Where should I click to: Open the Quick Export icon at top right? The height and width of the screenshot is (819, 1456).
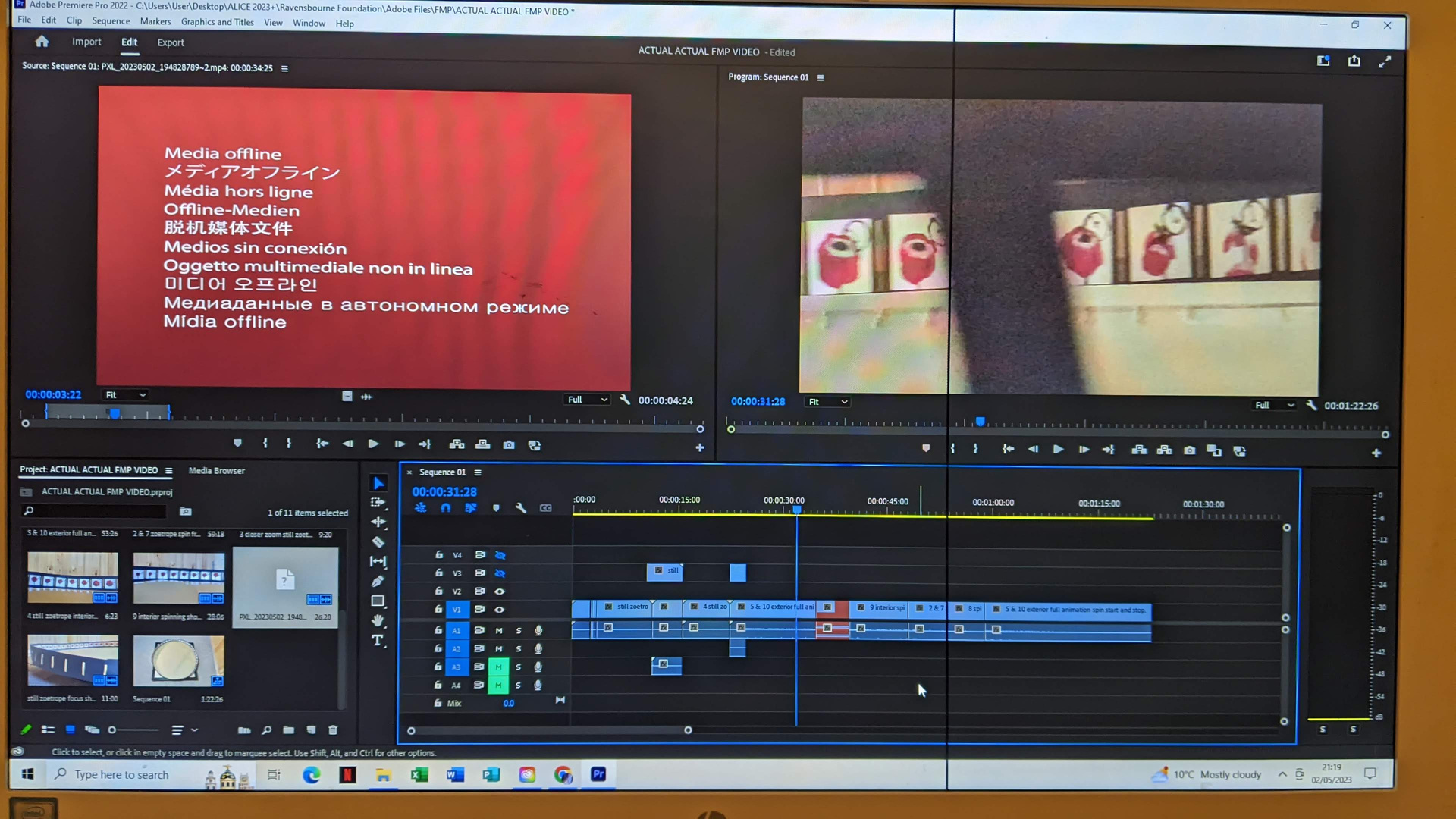(x=1354, y=61)
